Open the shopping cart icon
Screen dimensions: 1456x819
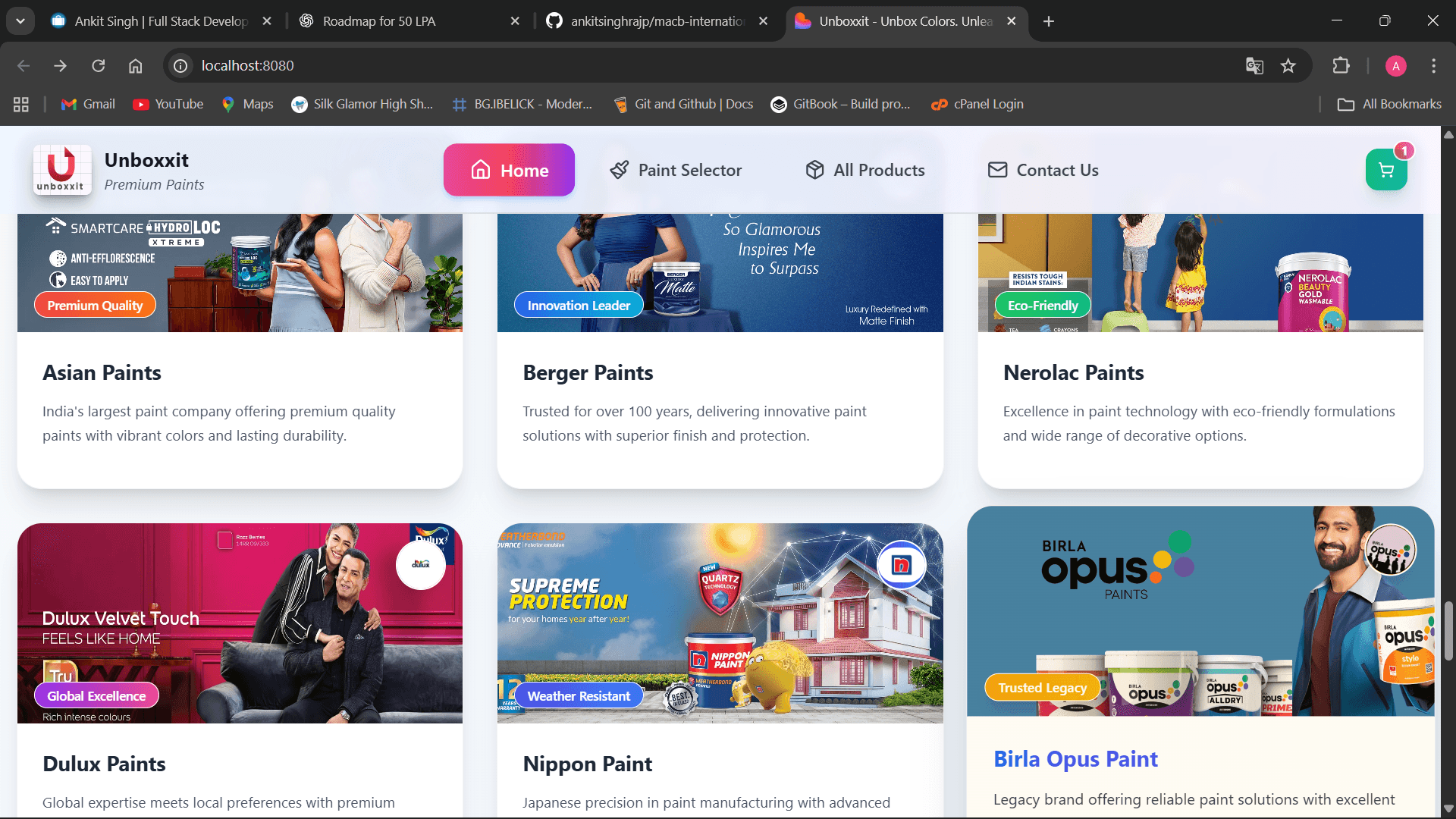pos(1385,170)
